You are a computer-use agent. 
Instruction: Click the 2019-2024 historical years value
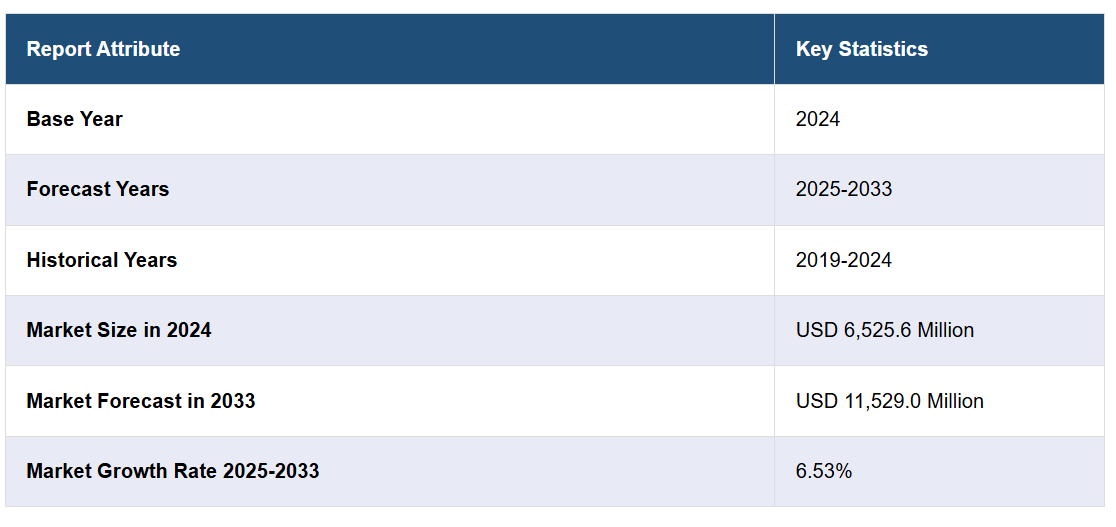(x=843, y=260)
